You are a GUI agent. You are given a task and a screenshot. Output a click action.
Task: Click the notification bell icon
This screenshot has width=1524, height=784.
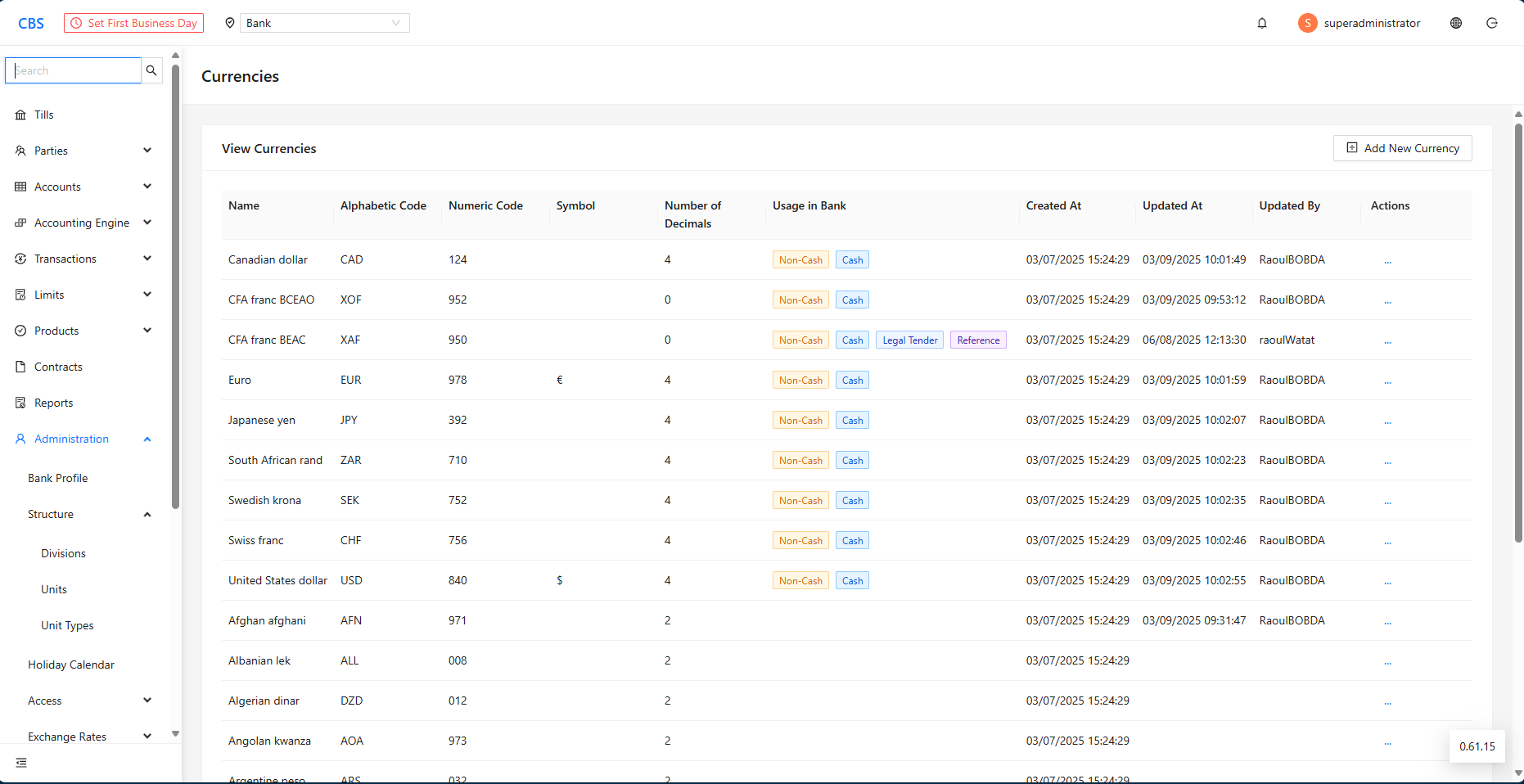pos(1262,23)
